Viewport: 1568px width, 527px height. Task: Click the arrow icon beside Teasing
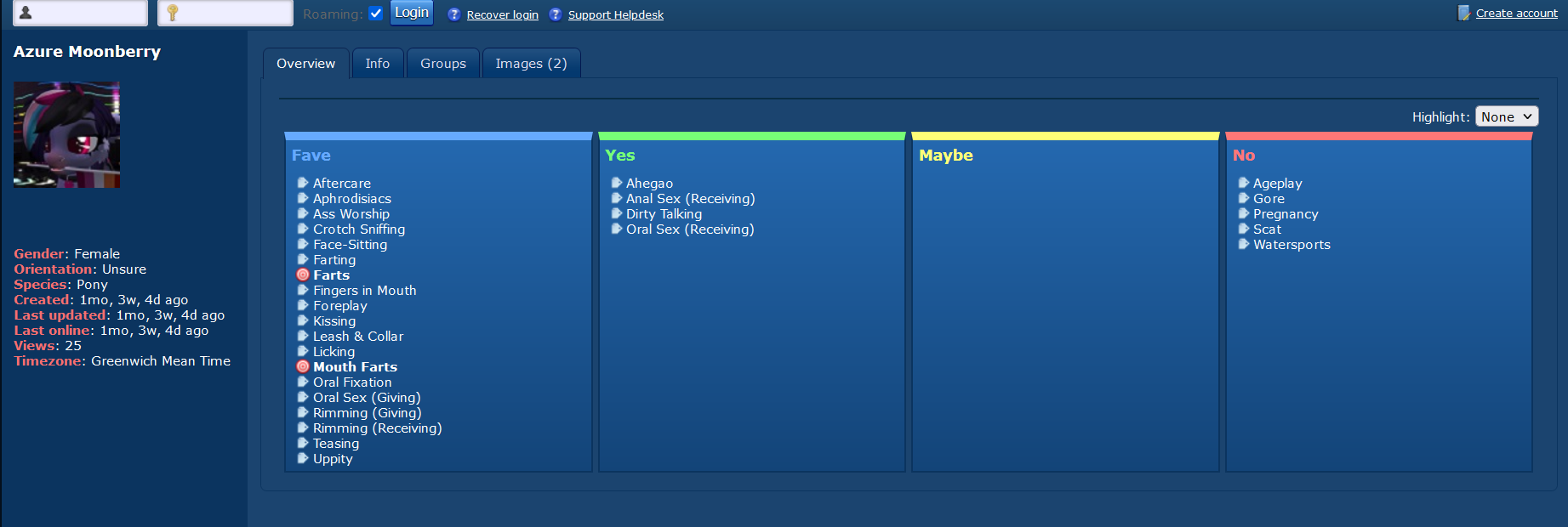click(x=303, y=443)
